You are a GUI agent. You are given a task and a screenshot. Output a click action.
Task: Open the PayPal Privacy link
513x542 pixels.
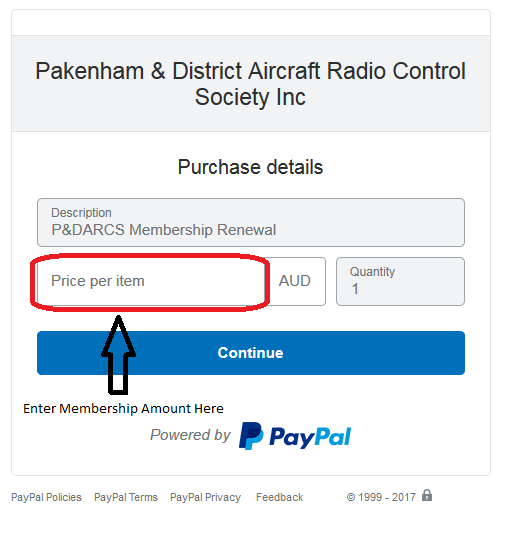click(205, 497)
